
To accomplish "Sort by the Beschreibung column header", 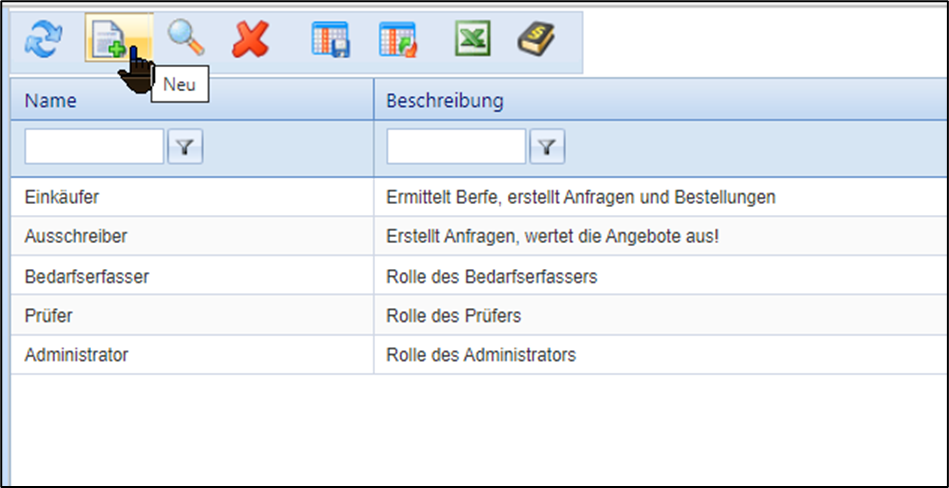I will [x=445, y=101].
